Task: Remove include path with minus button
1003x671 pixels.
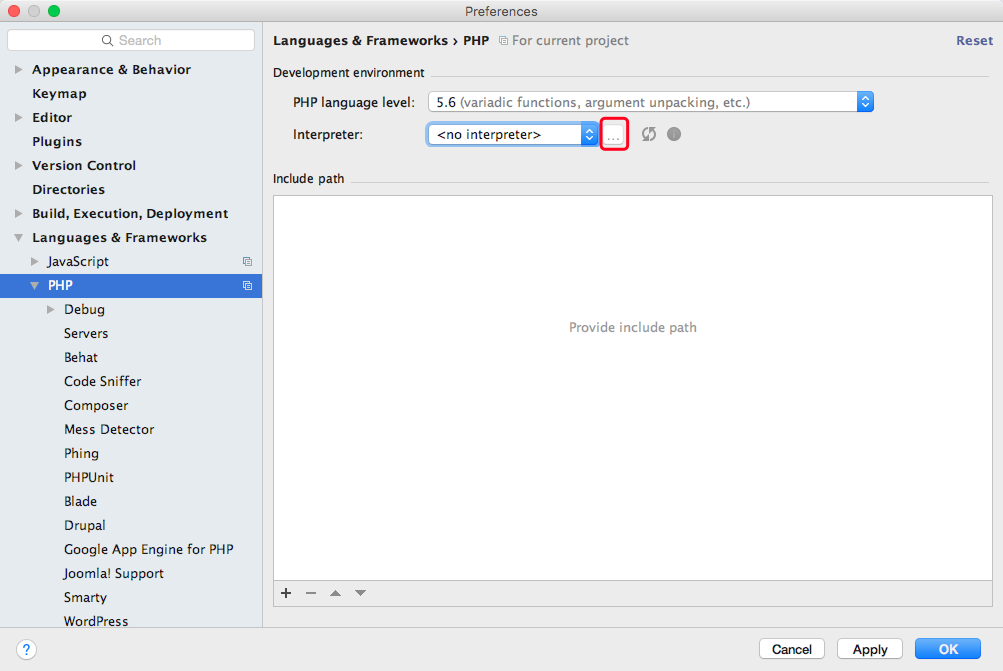Action: (311, 593)
